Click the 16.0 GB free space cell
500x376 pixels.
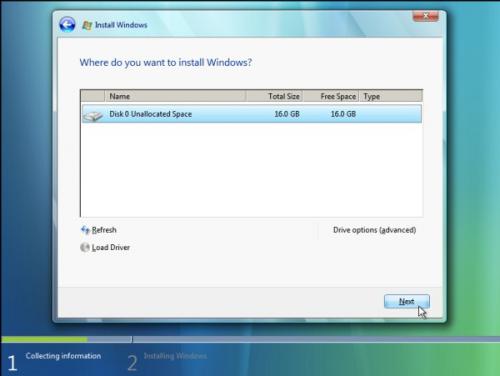(x=343, y=114)
